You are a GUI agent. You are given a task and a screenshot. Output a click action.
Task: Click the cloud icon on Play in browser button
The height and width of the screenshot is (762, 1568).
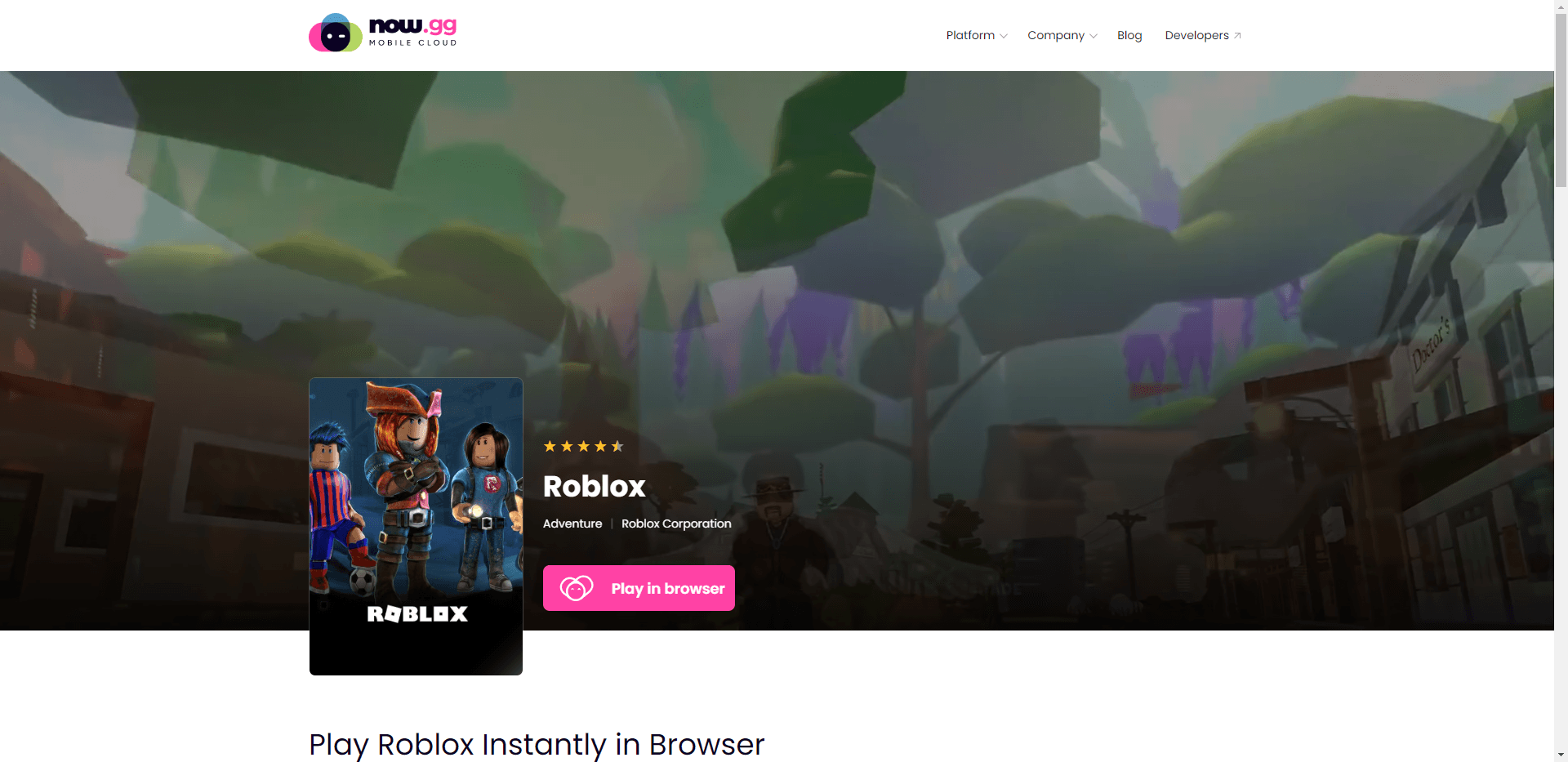(577, 588)
